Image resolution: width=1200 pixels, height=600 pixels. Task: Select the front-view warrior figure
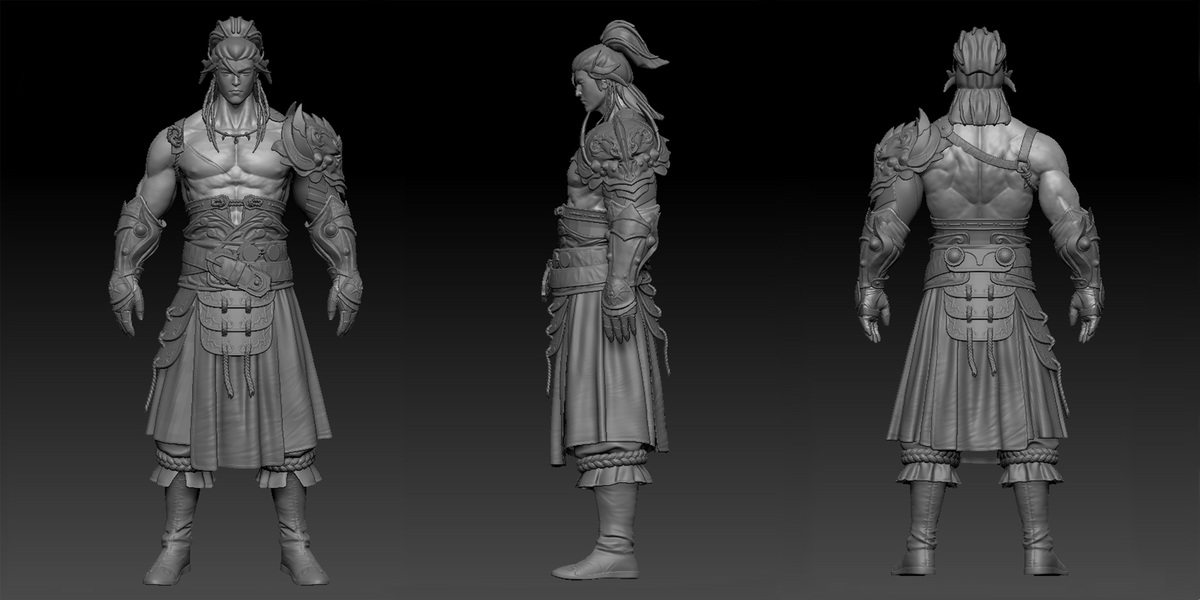pos(236,300)
